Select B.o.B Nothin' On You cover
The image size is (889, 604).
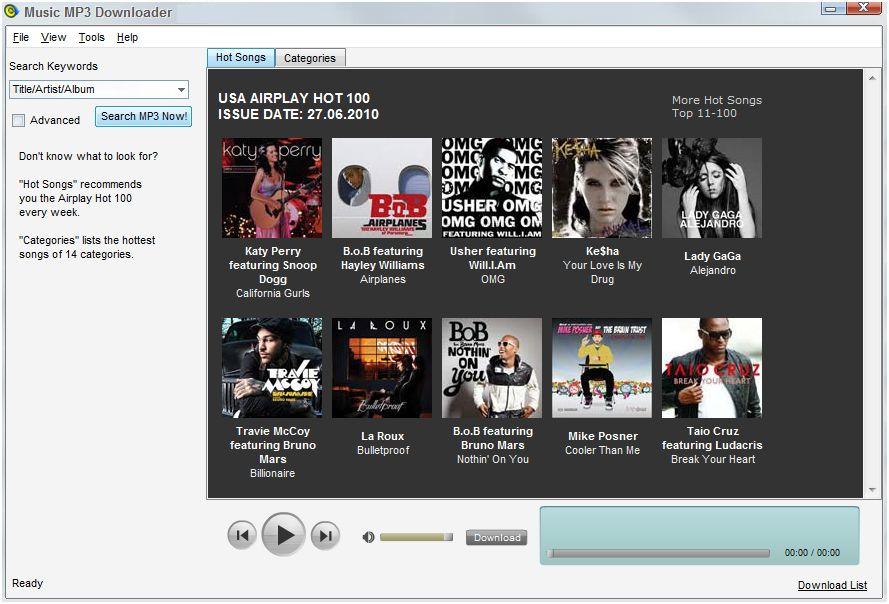(x=492, y=368)
